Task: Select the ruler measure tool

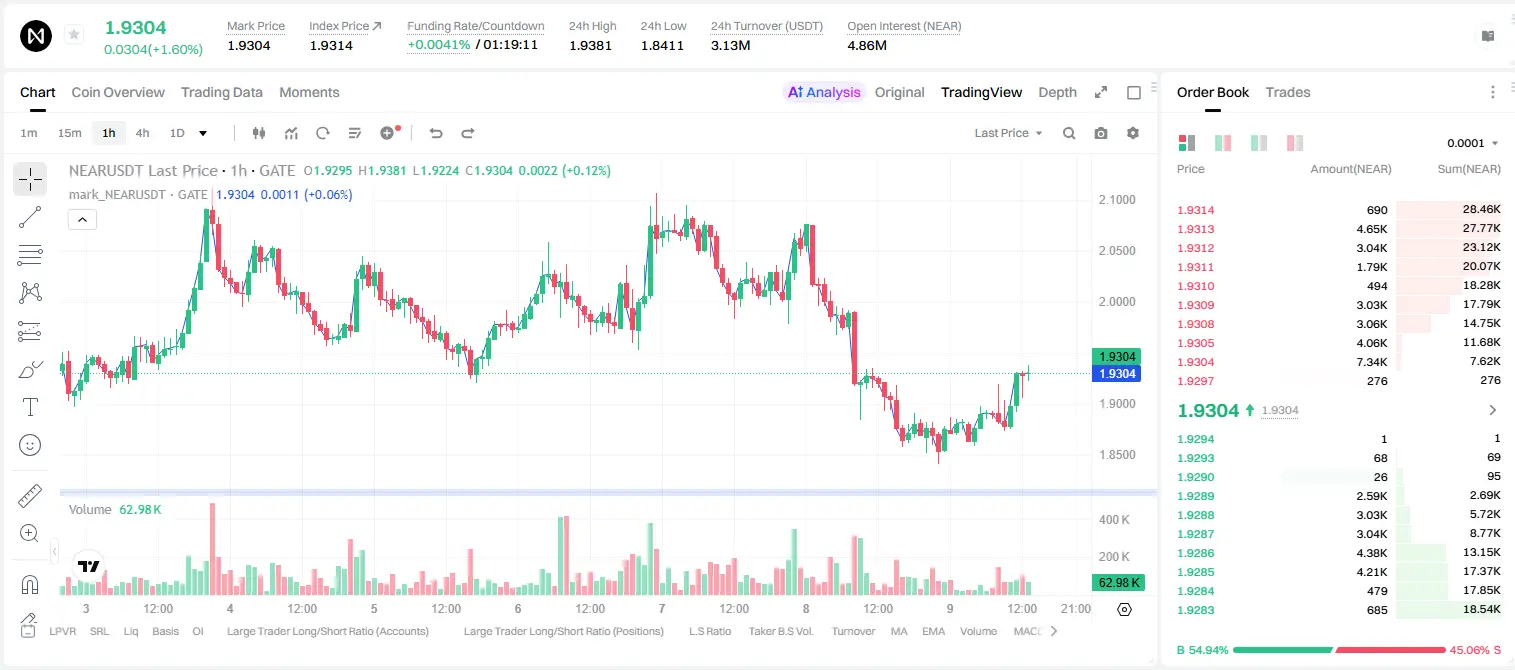Action: point(30,496)
